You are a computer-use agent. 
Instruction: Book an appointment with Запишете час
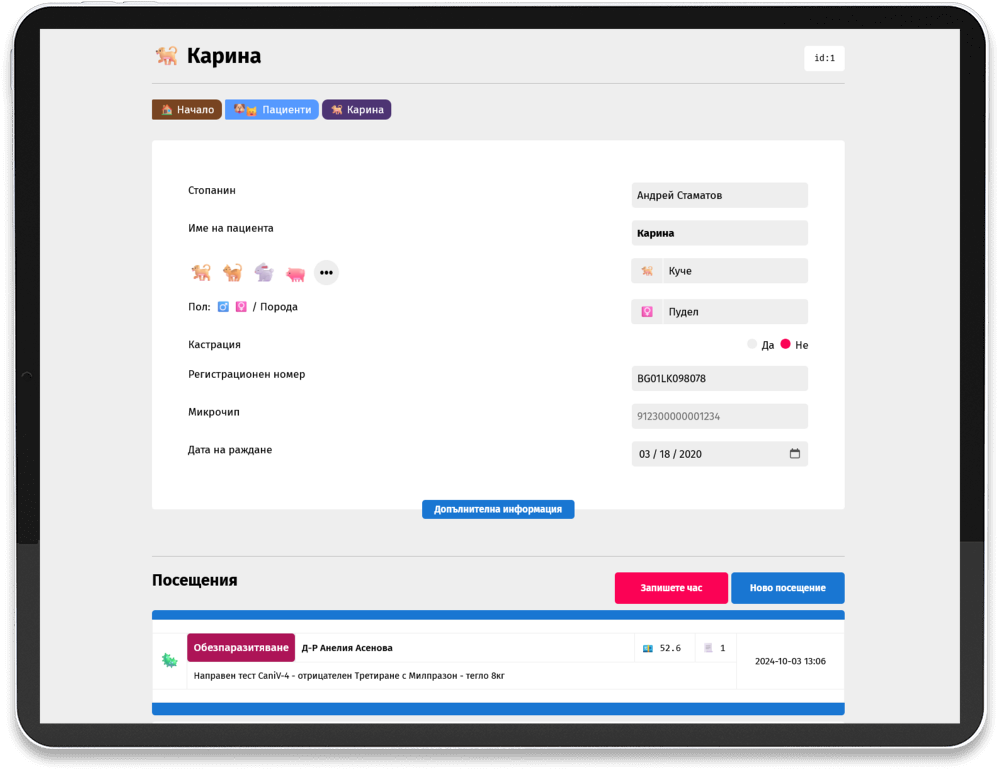click(x=671, y=588)
